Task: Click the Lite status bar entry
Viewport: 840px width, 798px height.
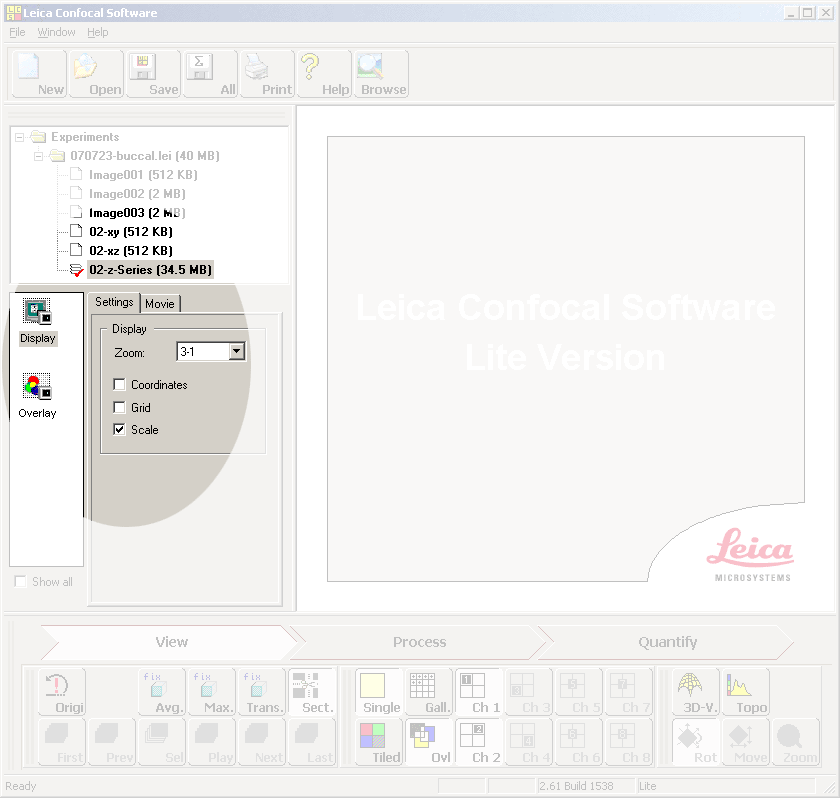Action: tap(647, 786)
